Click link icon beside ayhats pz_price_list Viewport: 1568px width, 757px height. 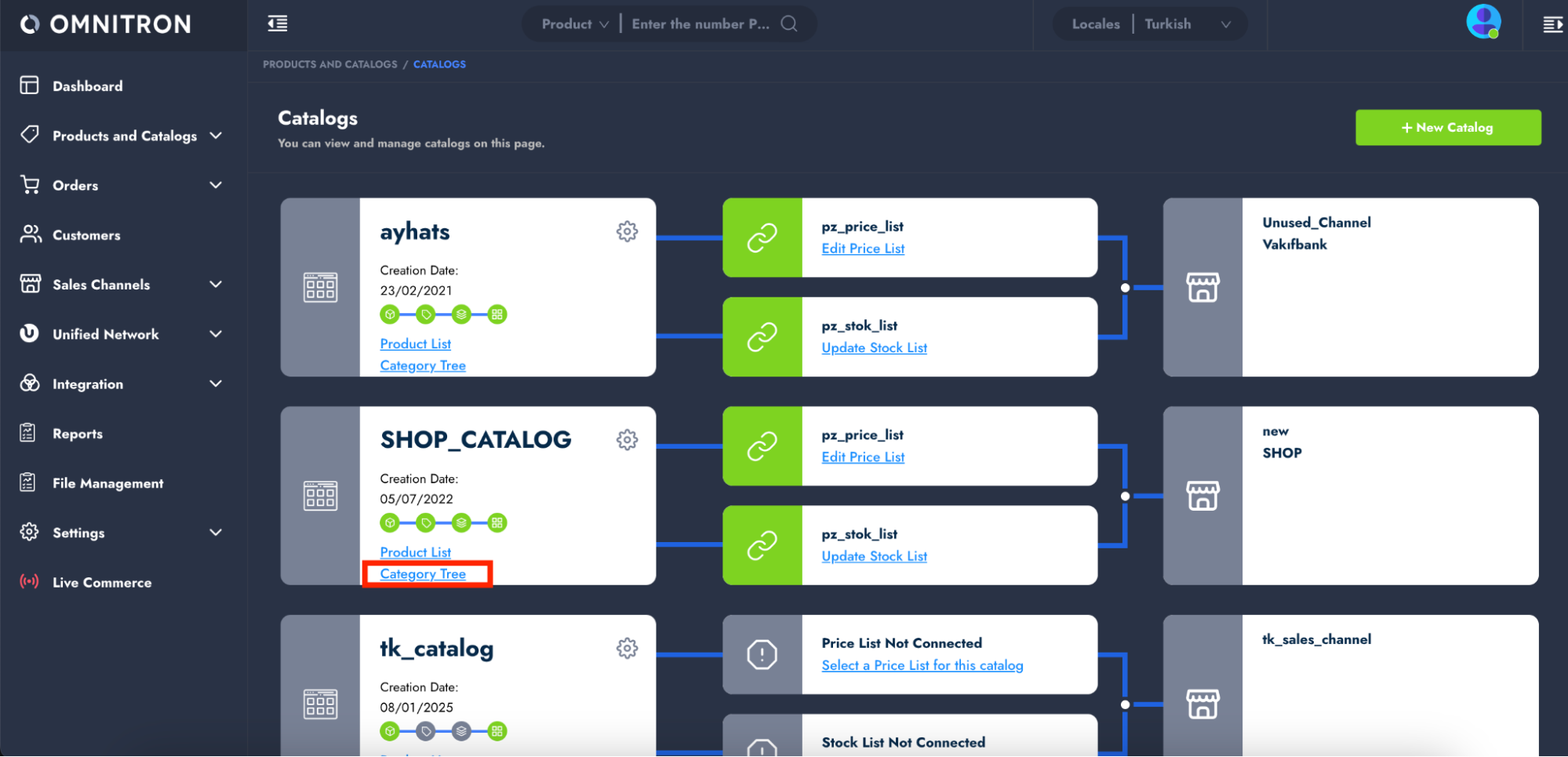pos(762,238)
